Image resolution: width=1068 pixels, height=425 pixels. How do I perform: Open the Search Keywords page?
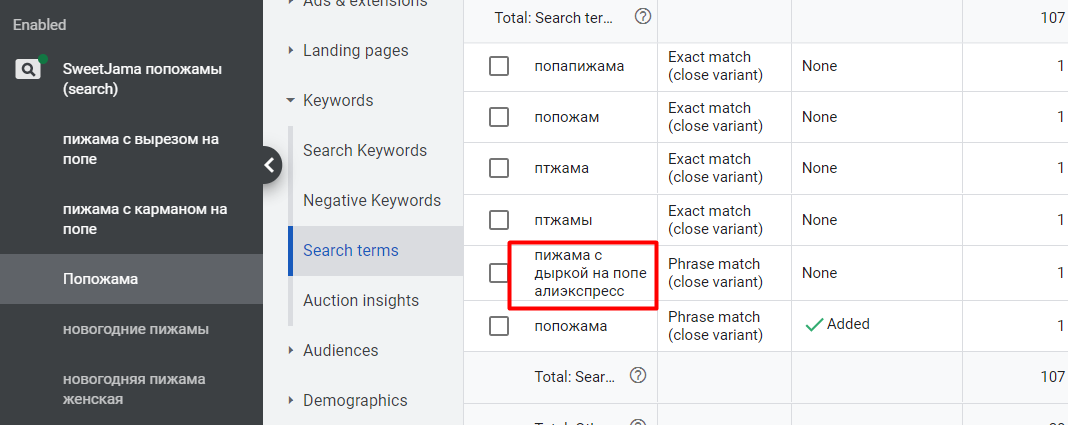(x=365, y=150)
